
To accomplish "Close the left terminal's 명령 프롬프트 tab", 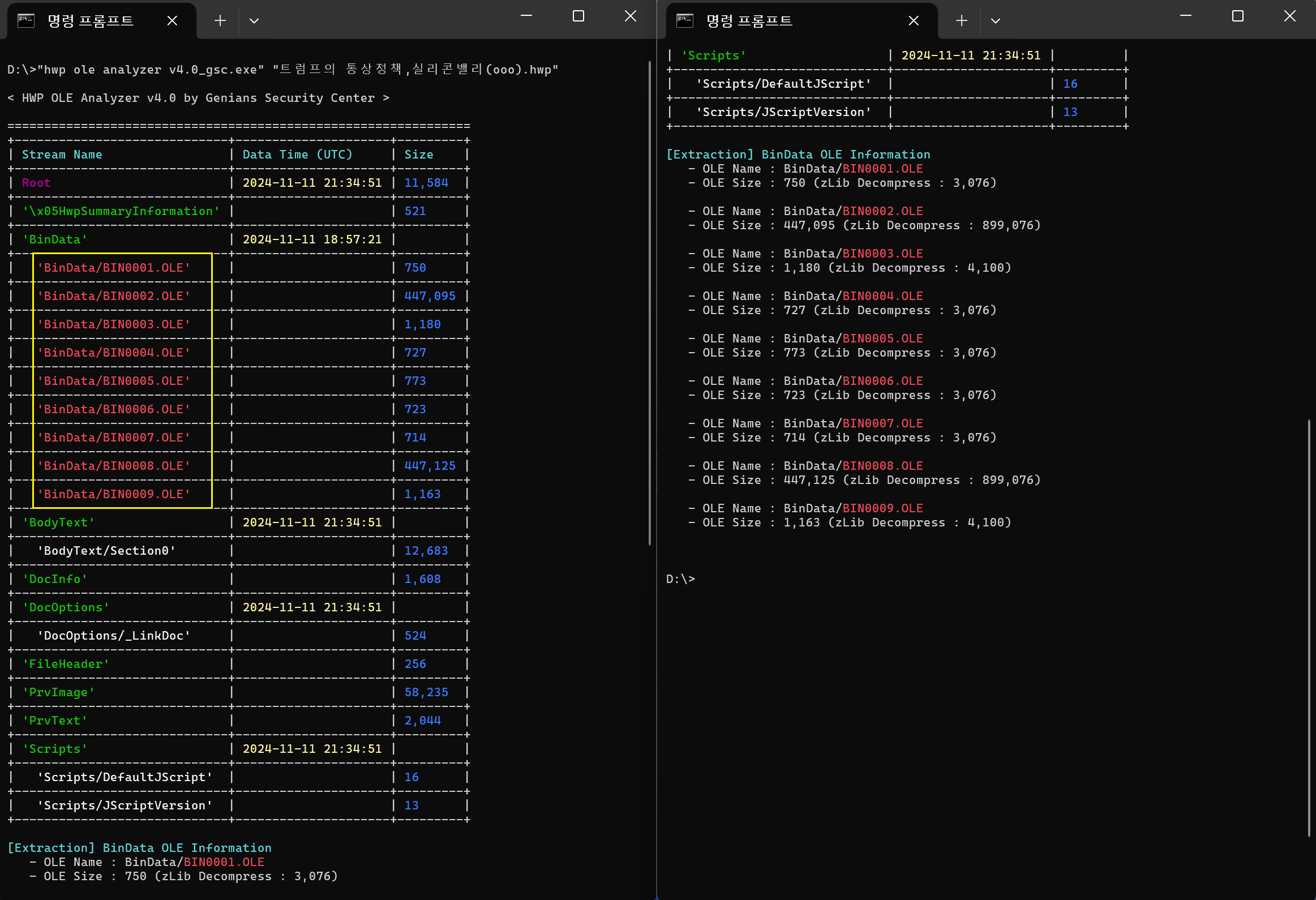I will [x=173, y=21].
